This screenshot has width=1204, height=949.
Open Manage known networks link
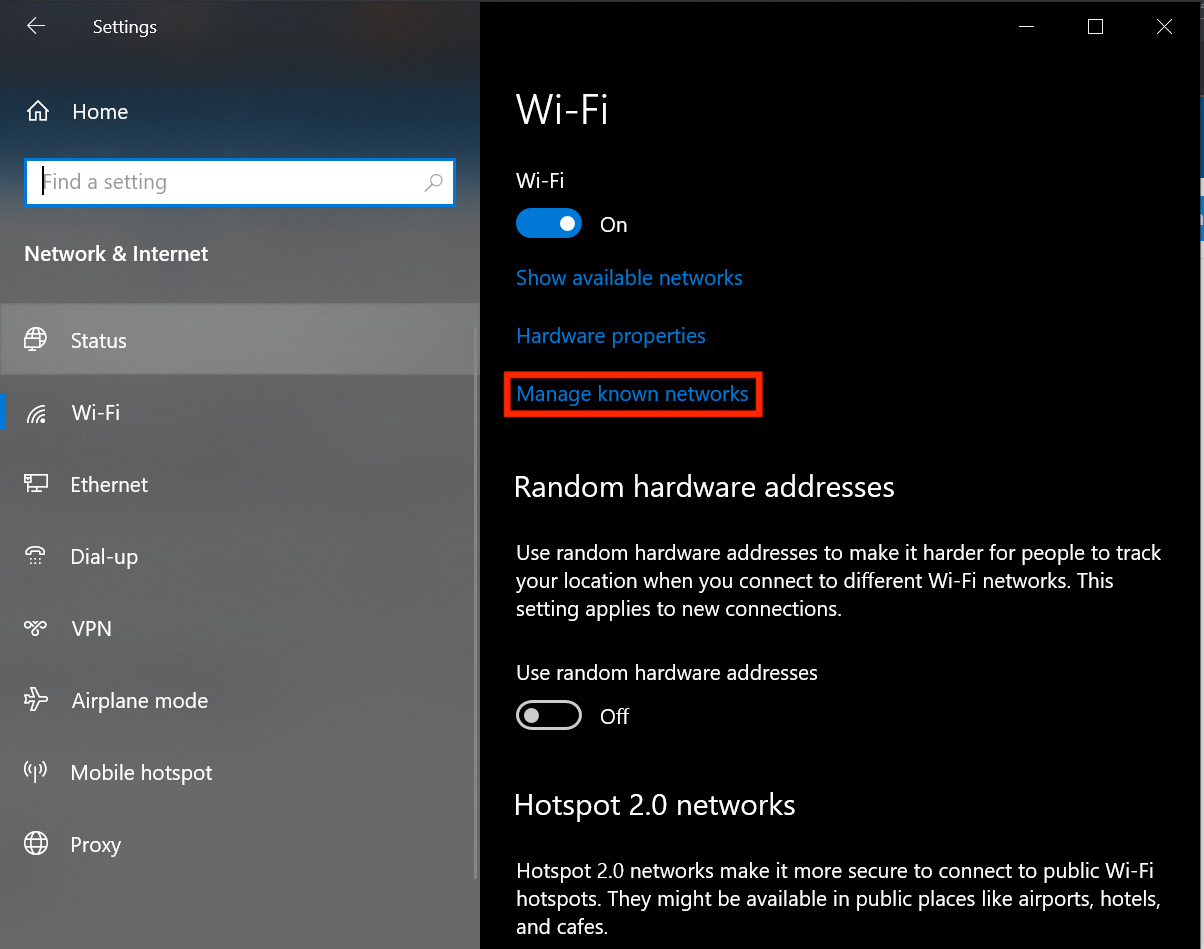click(632, 394)
